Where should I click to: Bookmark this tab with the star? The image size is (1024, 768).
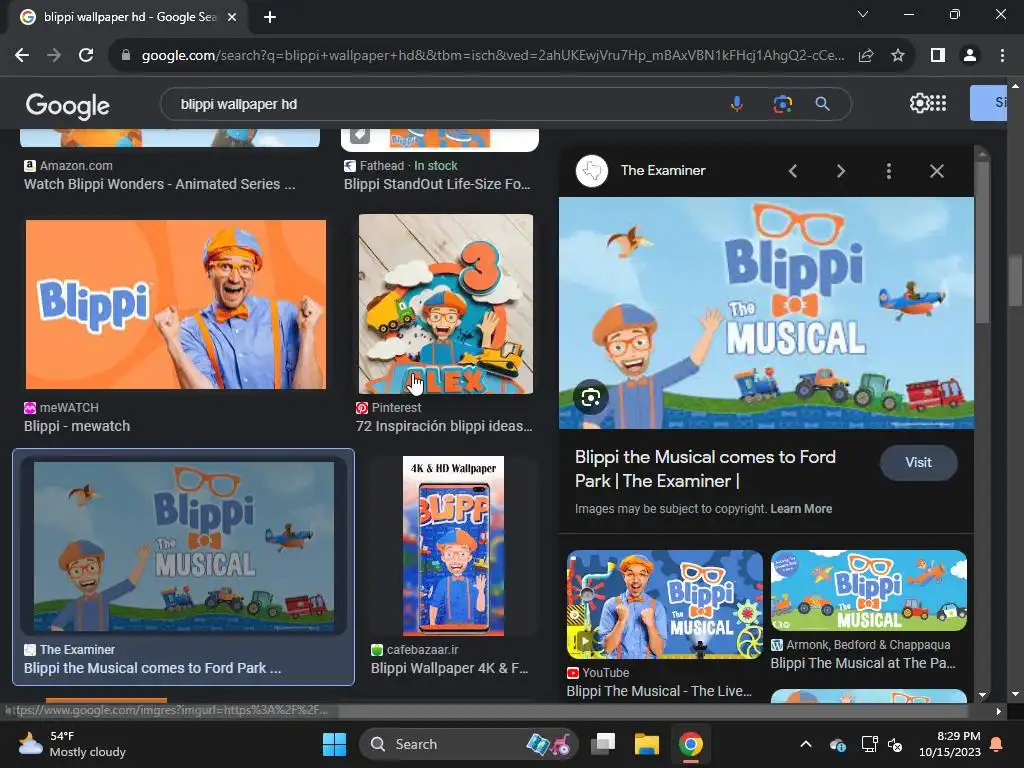coord(898,56)
